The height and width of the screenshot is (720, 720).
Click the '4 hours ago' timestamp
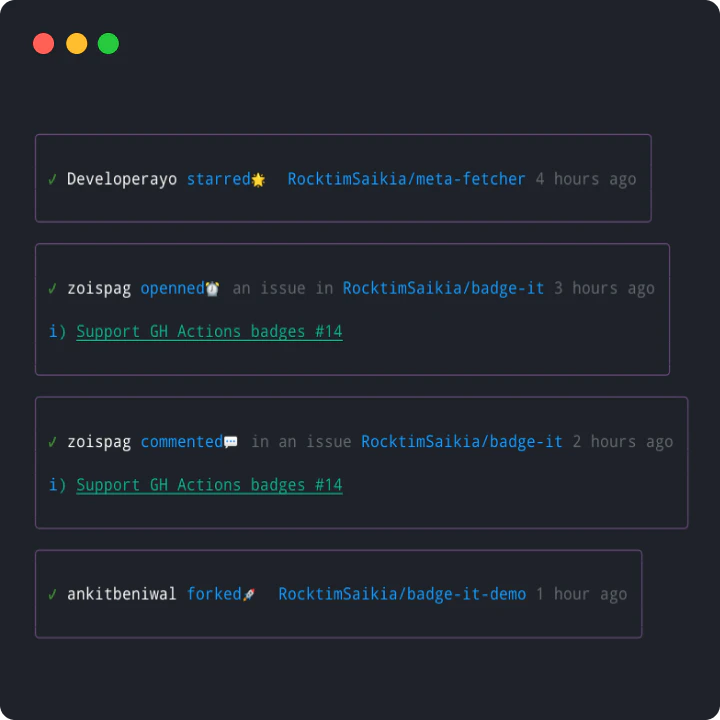click(586, 180)
